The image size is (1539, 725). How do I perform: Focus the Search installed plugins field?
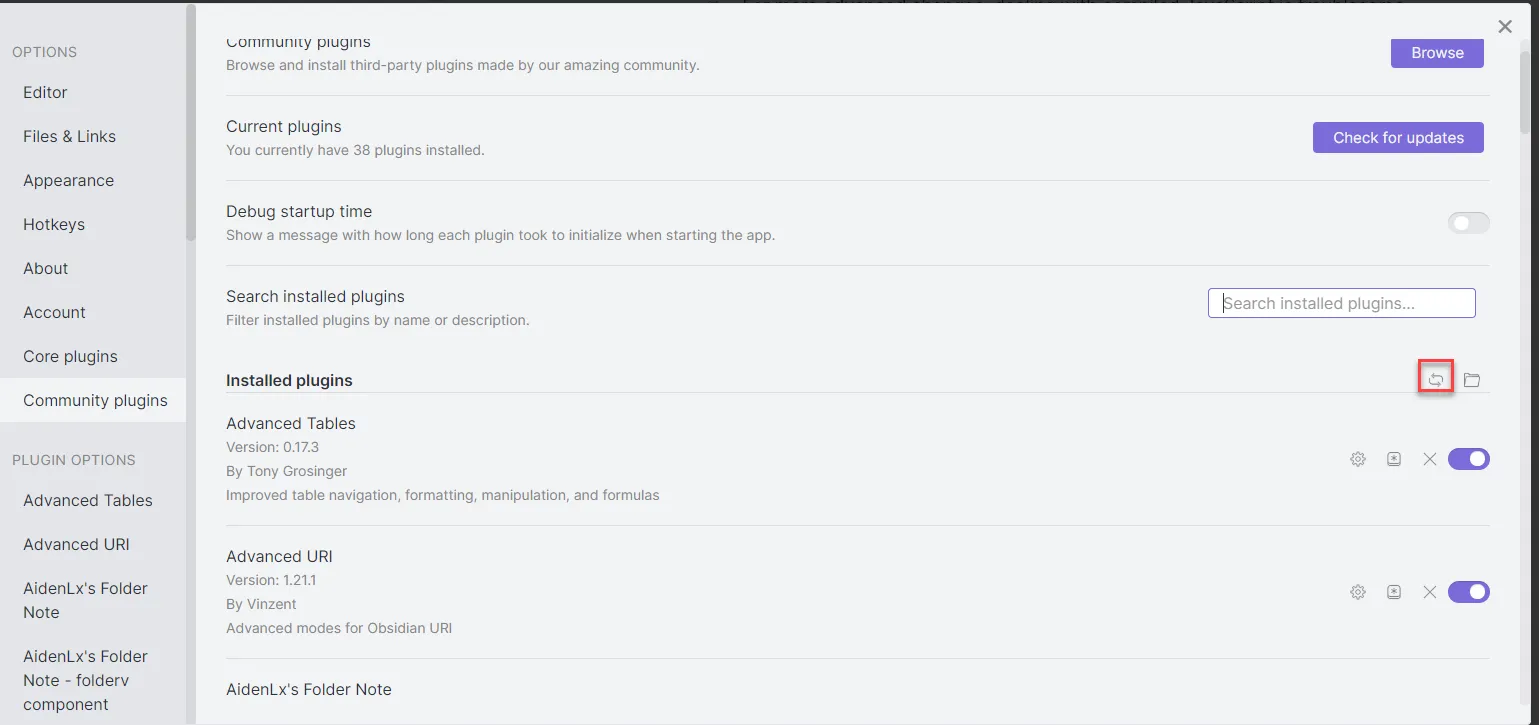pyautogui.click(x=1341, y=303)
